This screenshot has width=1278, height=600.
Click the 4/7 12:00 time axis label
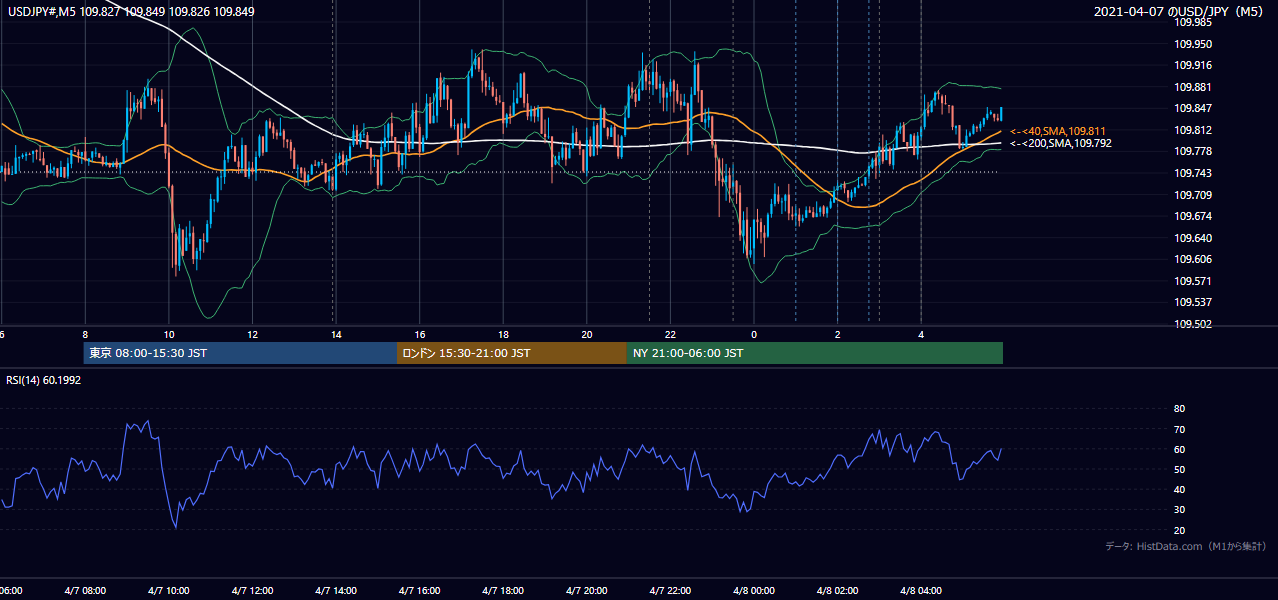(x=252, y=591)
